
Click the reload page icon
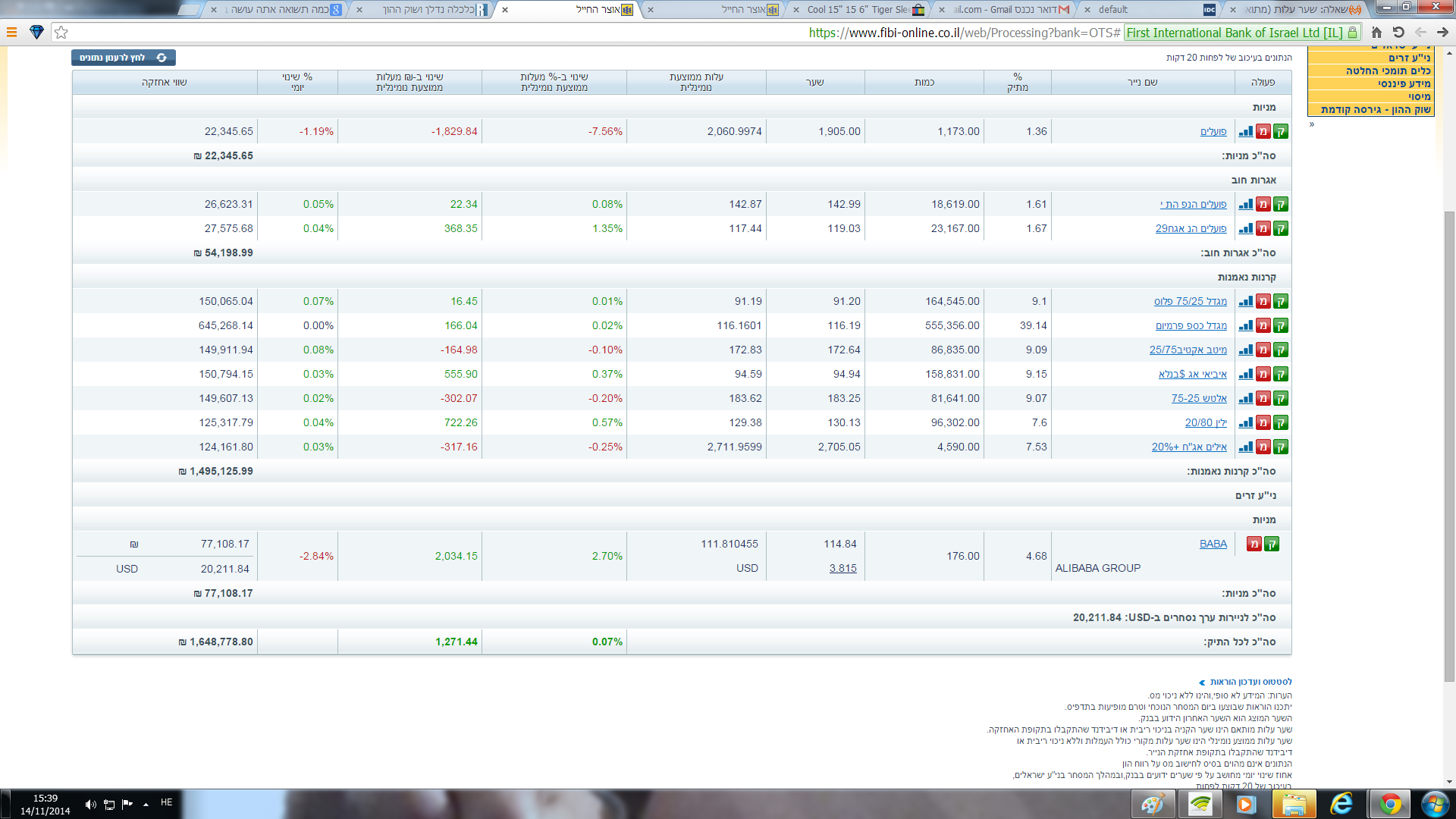1398,33
